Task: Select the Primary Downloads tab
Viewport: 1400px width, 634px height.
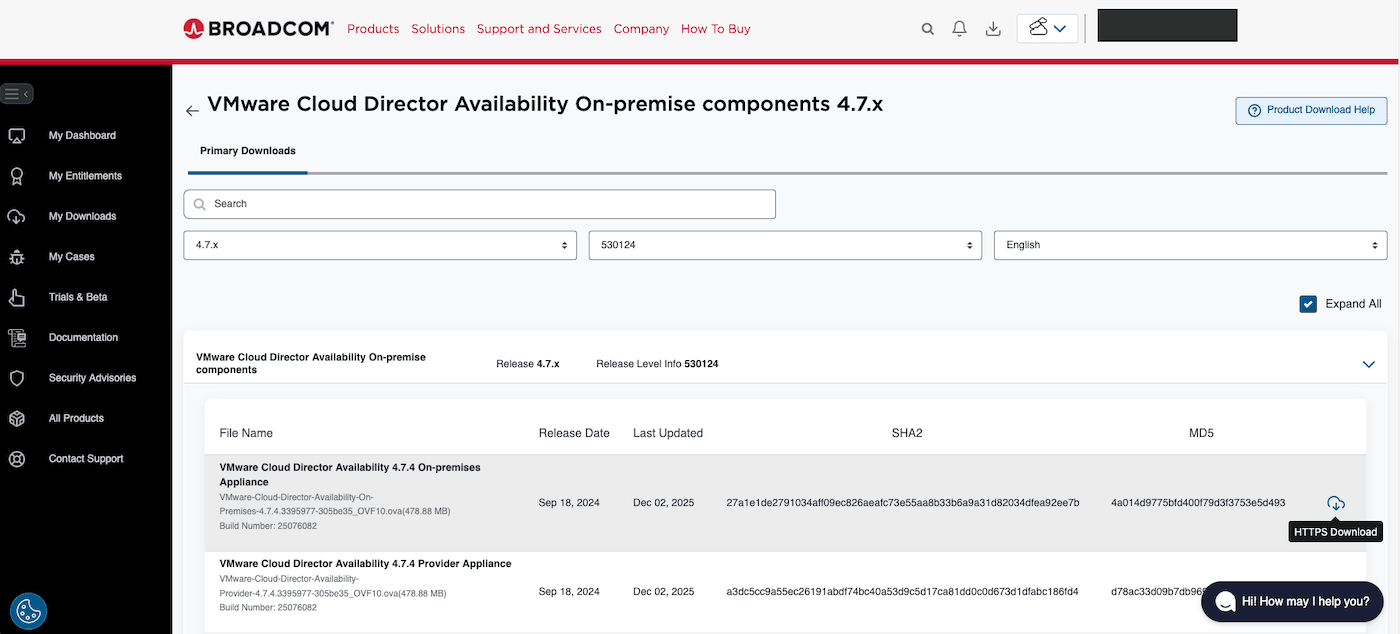Action: point(248,151)
